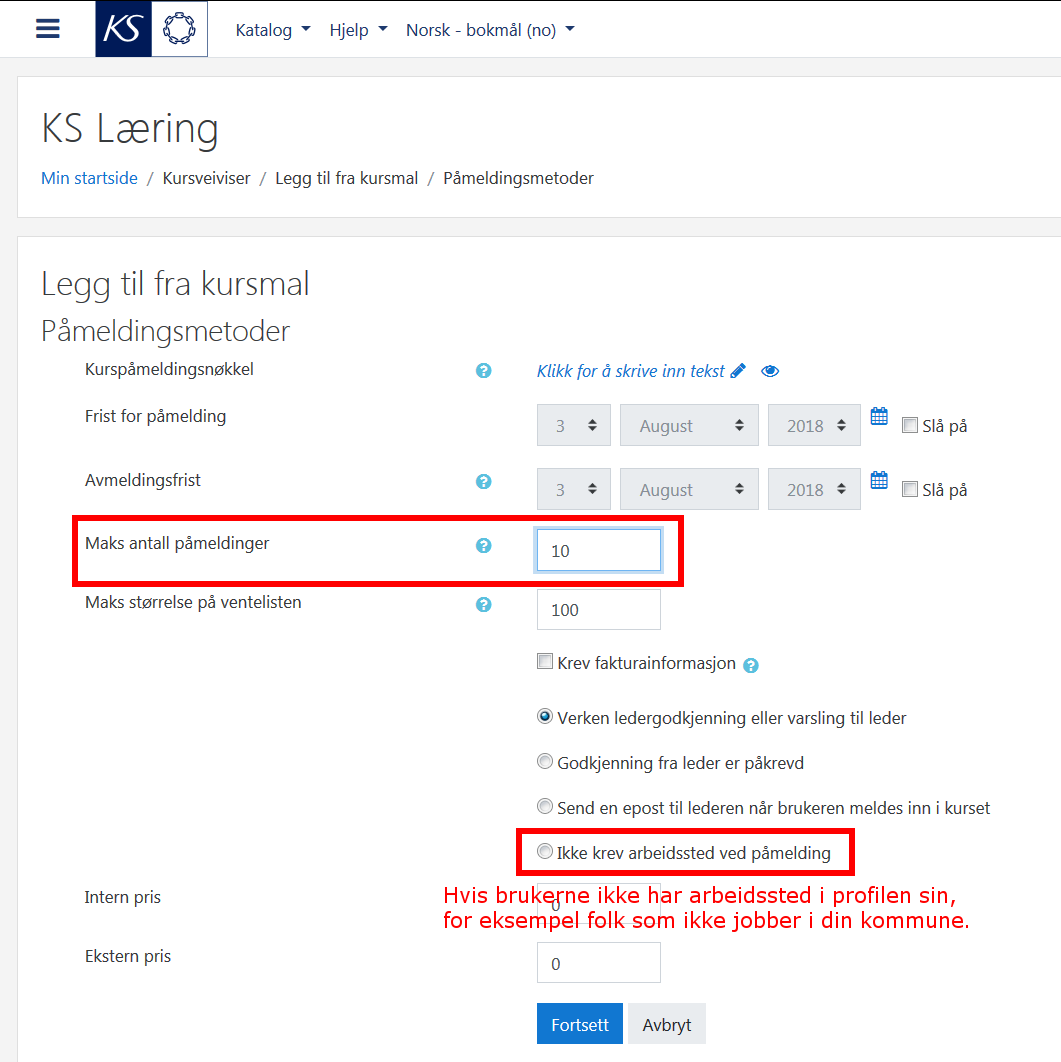The width and height of the screenshot is (1061, 1062).
Task: Click pencil icon to edit enrollment key
Action: [x=738, y=370]
